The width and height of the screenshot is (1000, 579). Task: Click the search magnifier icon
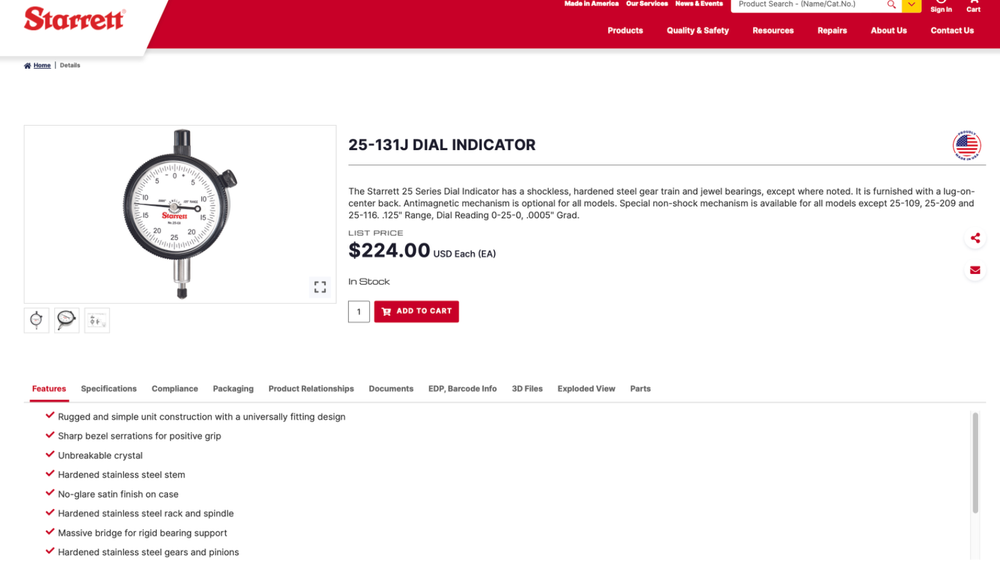(891, 5)
